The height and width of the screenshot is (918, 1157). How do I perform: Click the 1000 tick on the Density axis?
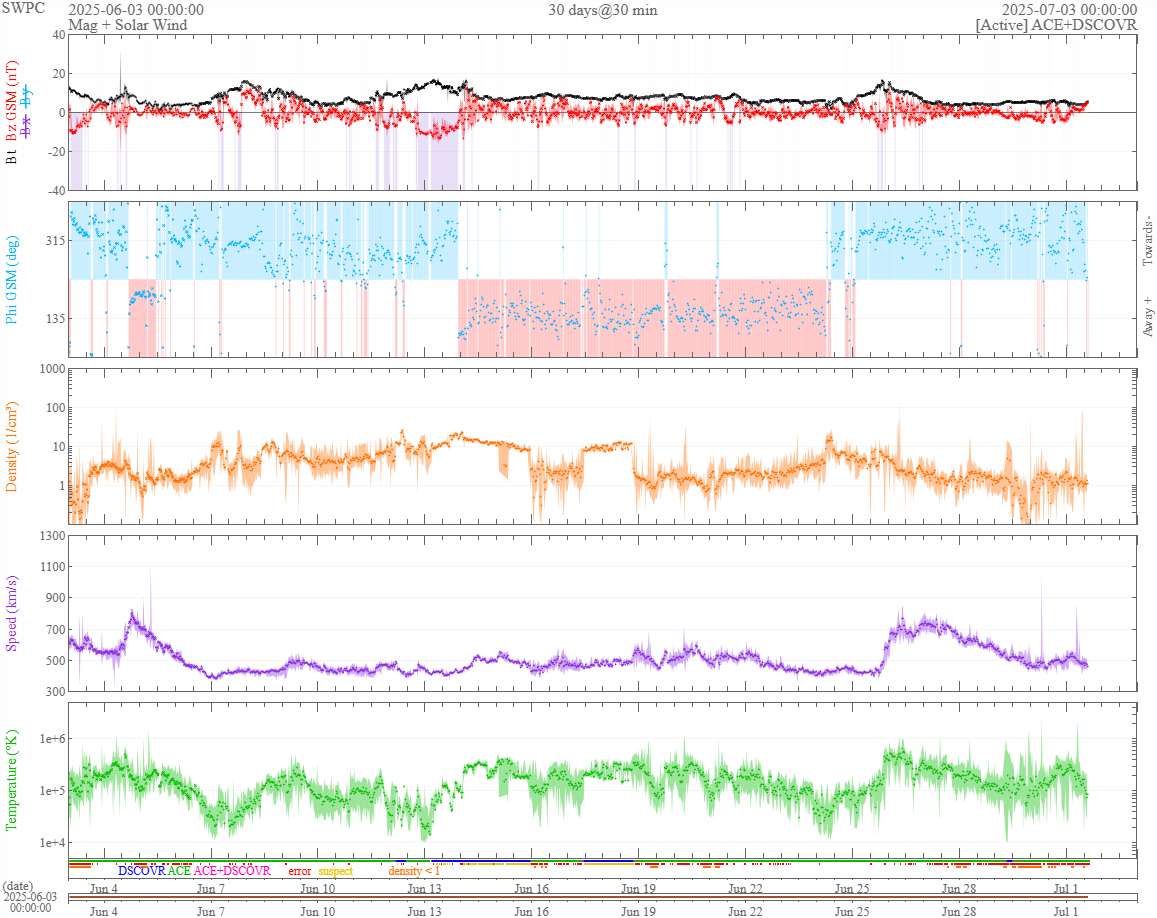[x=52, y=369]
